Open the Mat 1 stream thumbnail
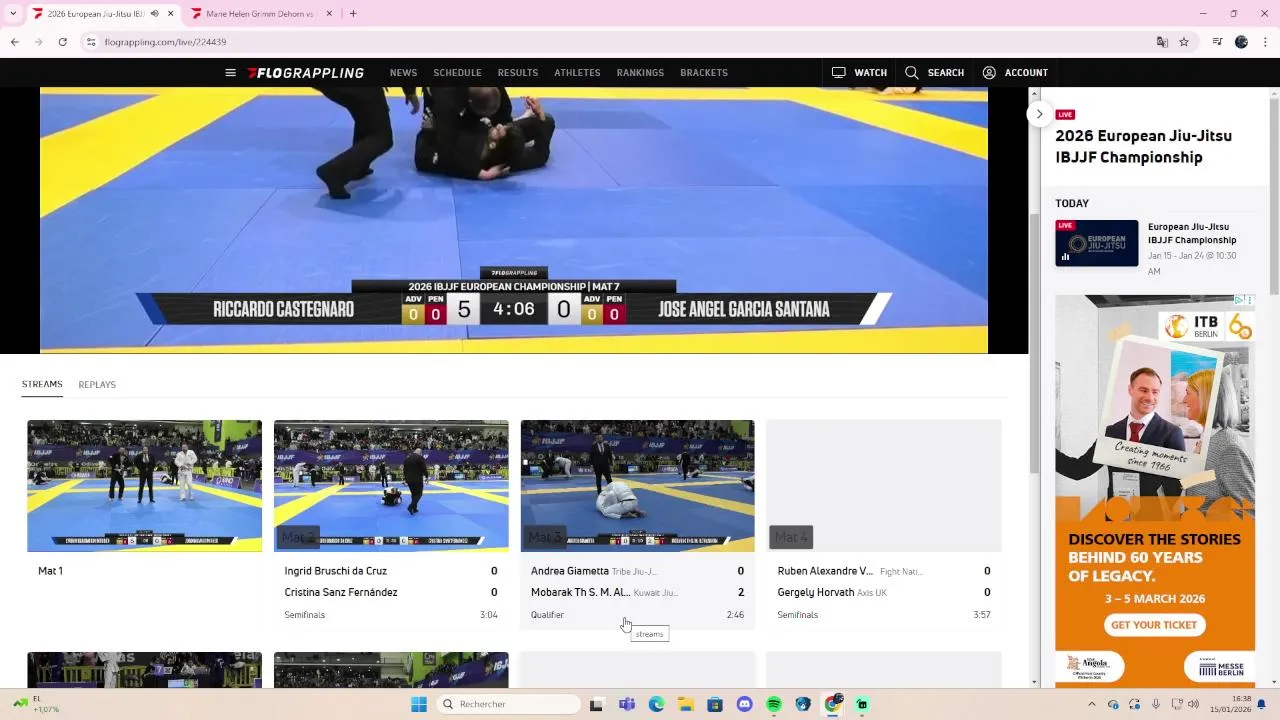 pos(144,486)
